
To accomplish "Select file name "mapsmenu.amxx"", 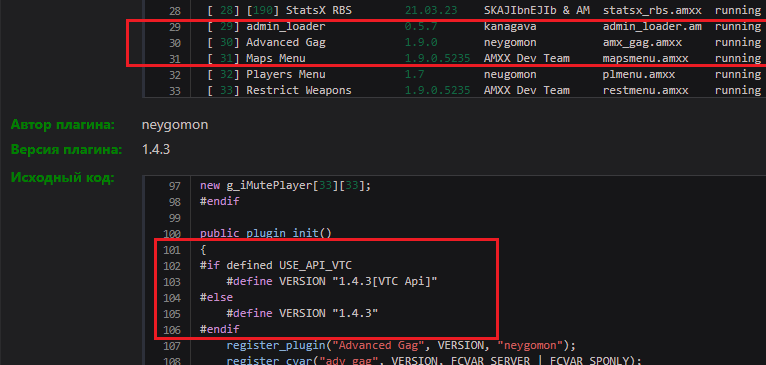I will pos(646,59).
